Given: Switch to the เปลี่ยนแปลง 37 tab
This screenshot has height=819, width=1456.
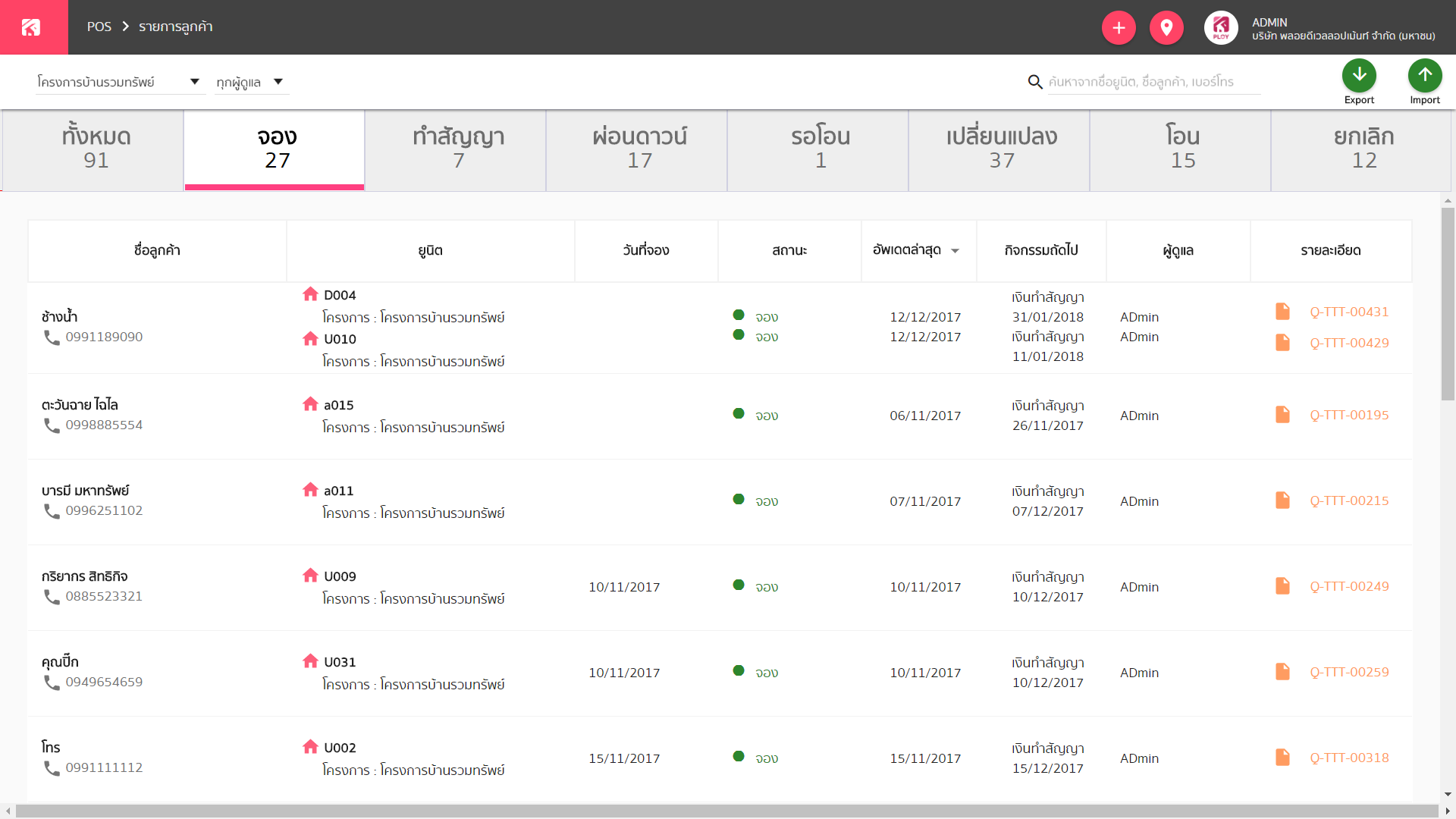Looking at the screenshot, I should [999, 150].
